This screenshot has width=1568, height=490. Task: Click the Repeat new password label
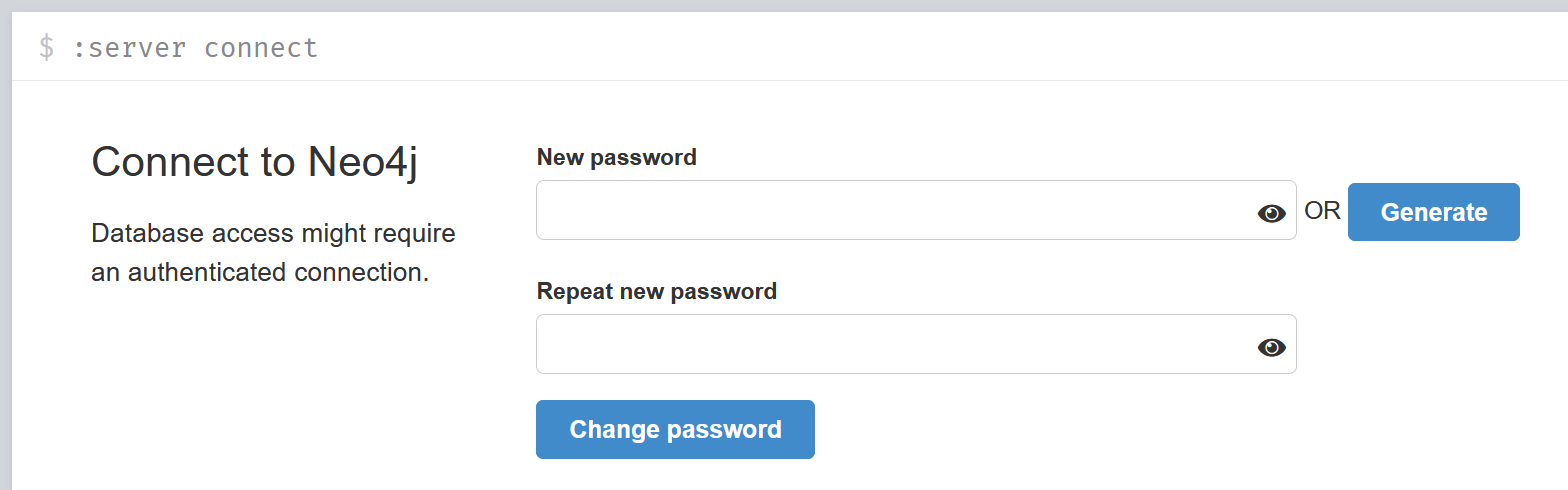(656, 291)
